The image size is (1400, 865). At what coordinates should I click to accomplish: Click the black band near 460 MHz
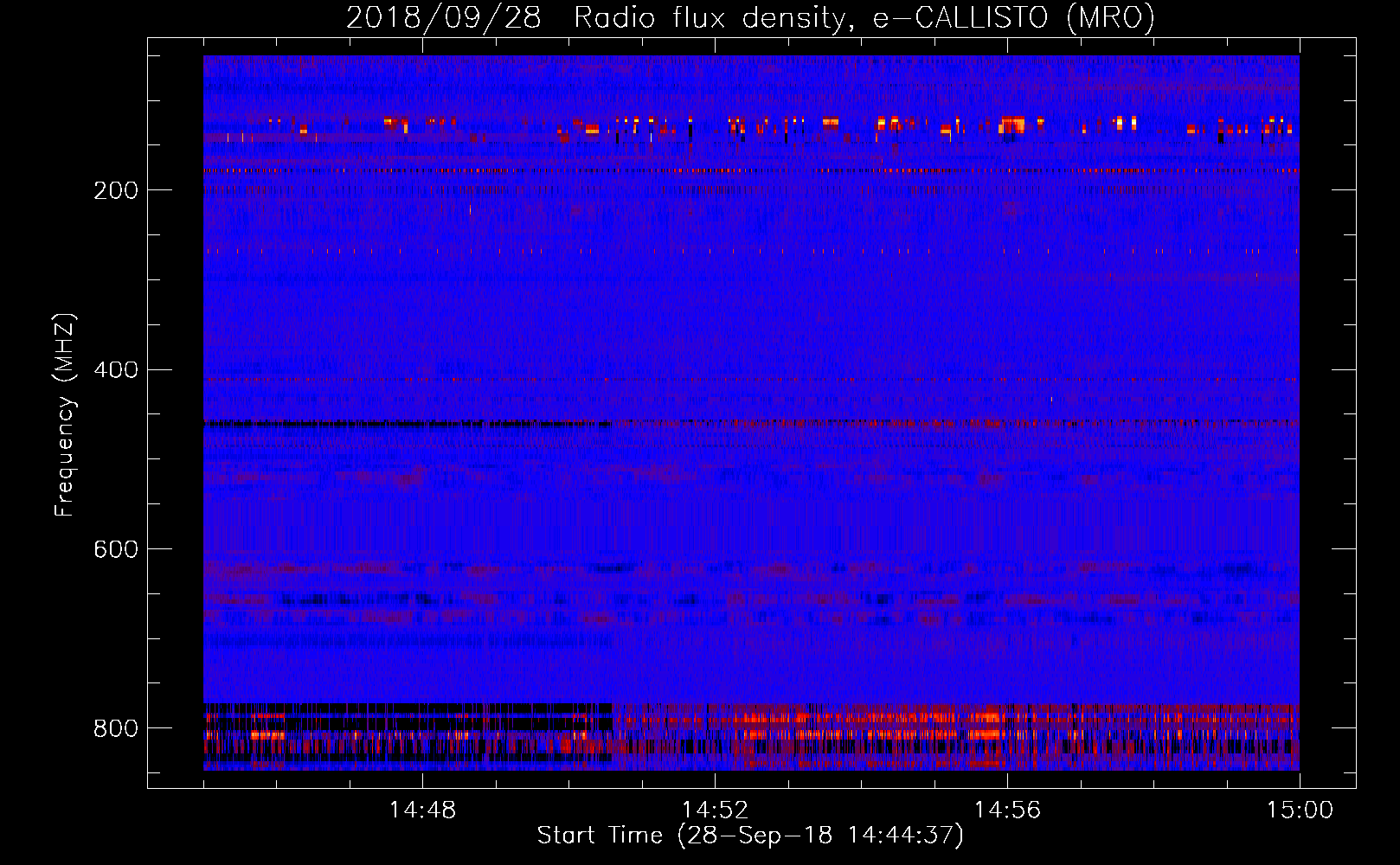coord(408,424)
